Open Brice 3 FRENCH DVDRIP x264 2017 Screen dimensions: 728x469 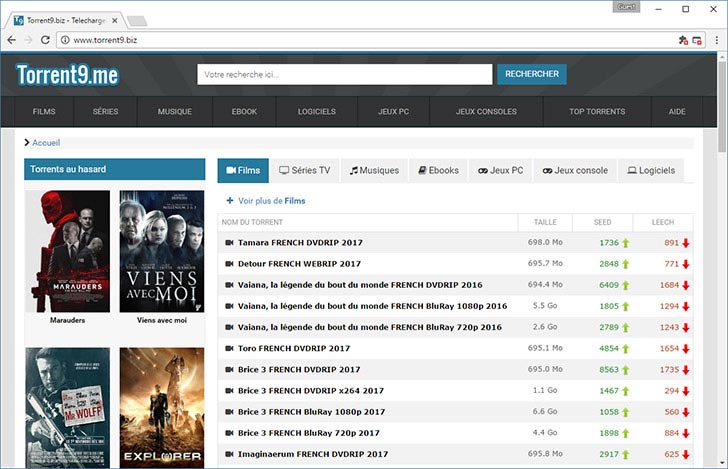(311, 391)
